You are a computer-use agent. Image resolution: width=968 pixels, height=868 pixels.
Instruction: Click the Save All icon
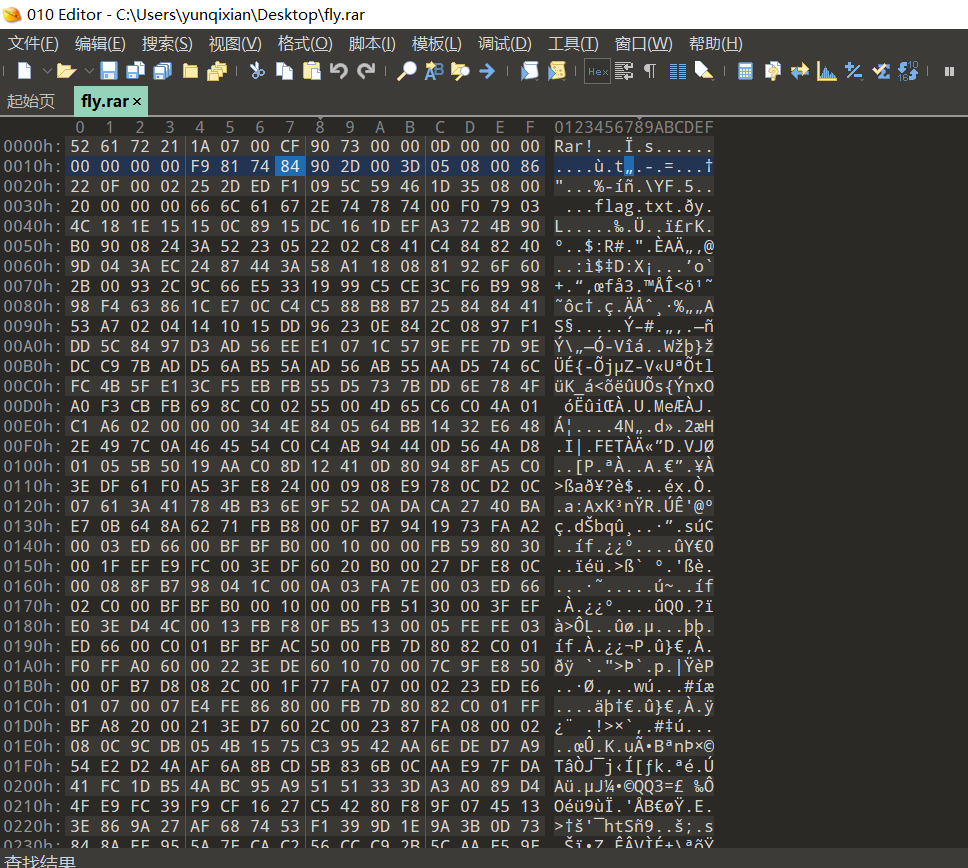tap(162, 72)
